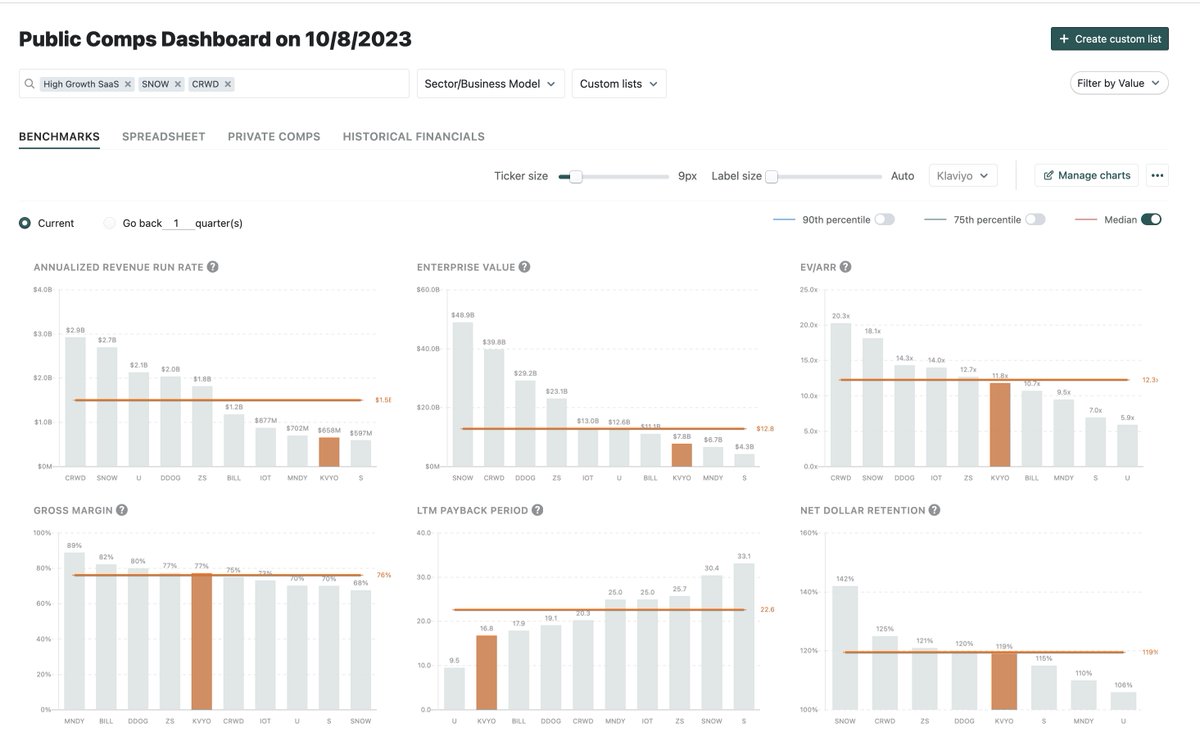This screenshot has width=1200, height=746.
Task: Open the Annualized Revenue Run Rate help icon
Action: point(211,266)
